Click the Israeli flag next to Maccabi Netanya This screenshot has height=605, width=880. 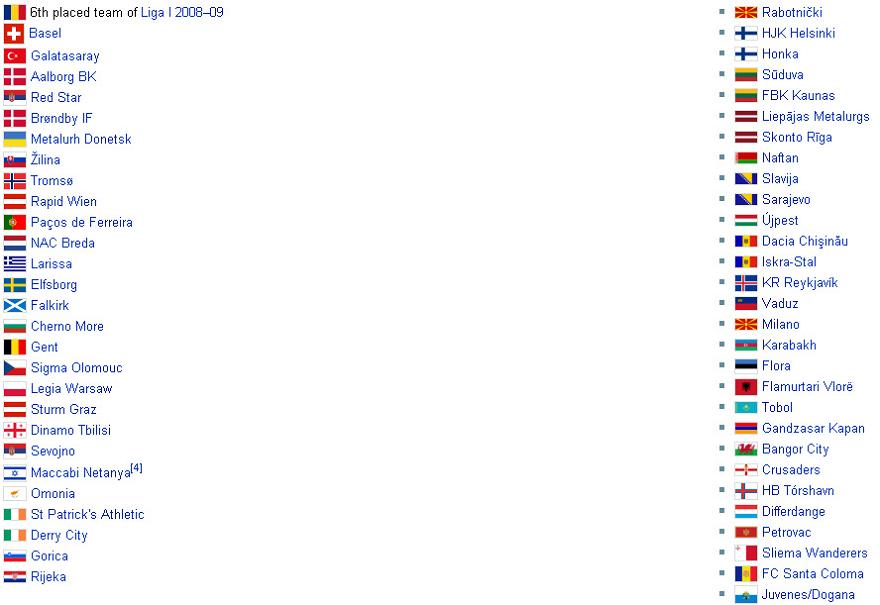15,473
